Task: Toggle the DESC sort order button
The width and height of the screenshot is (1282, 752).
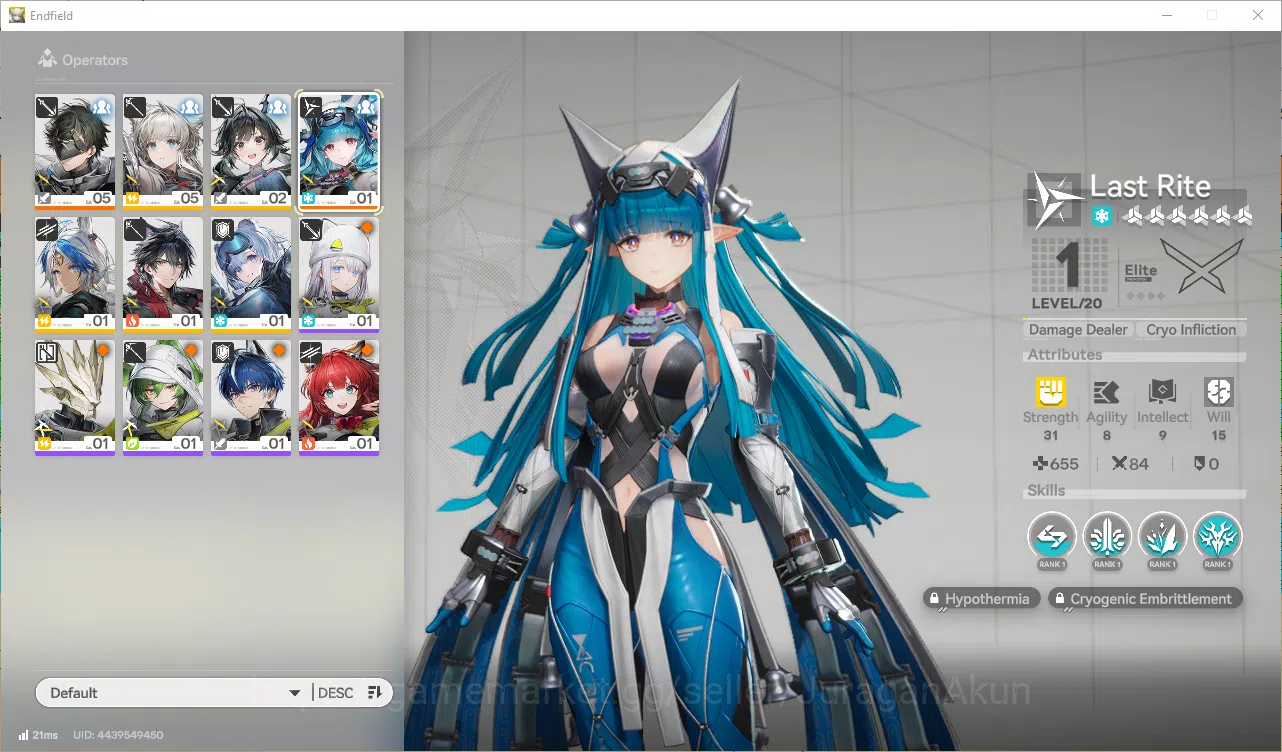Action: 351,693
